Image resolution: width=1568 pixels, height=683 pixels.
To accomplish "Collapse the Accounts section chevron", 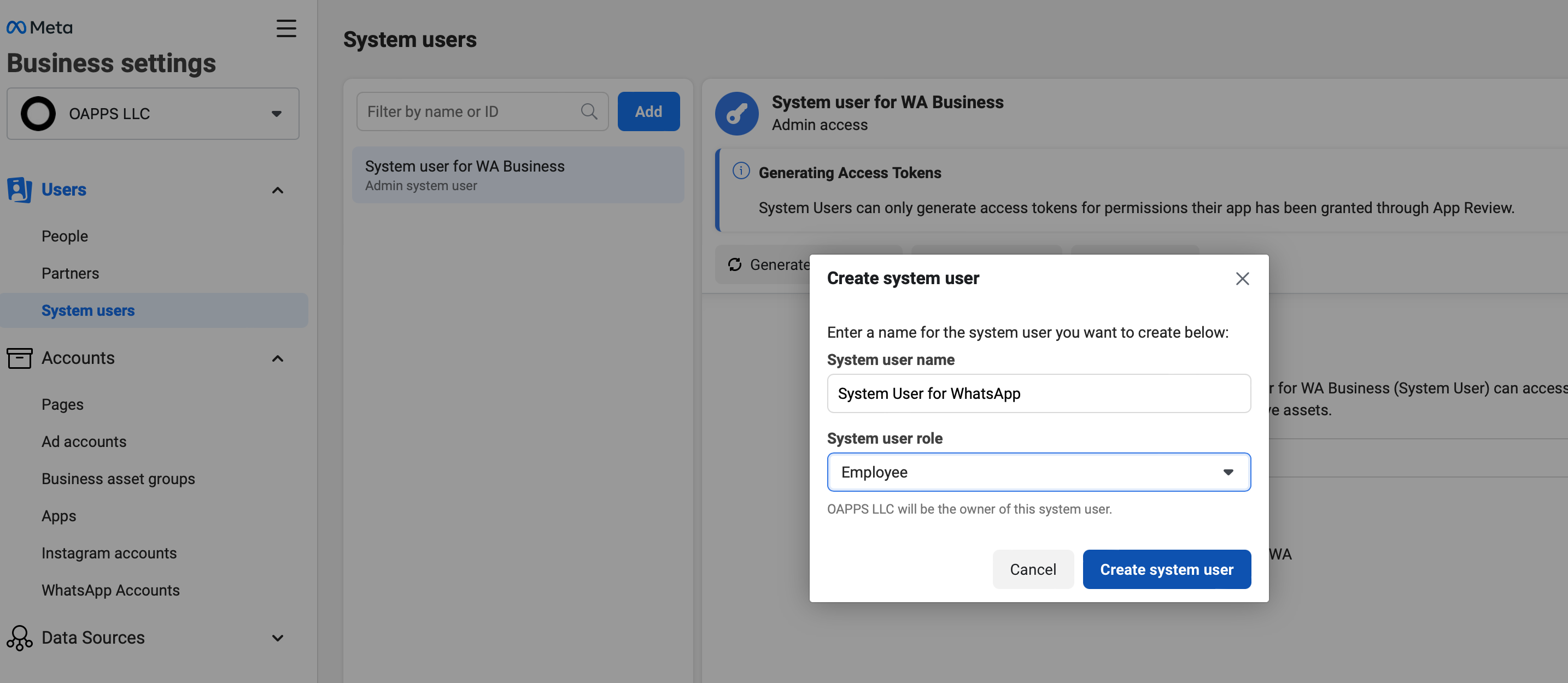I will click(278, 358).
